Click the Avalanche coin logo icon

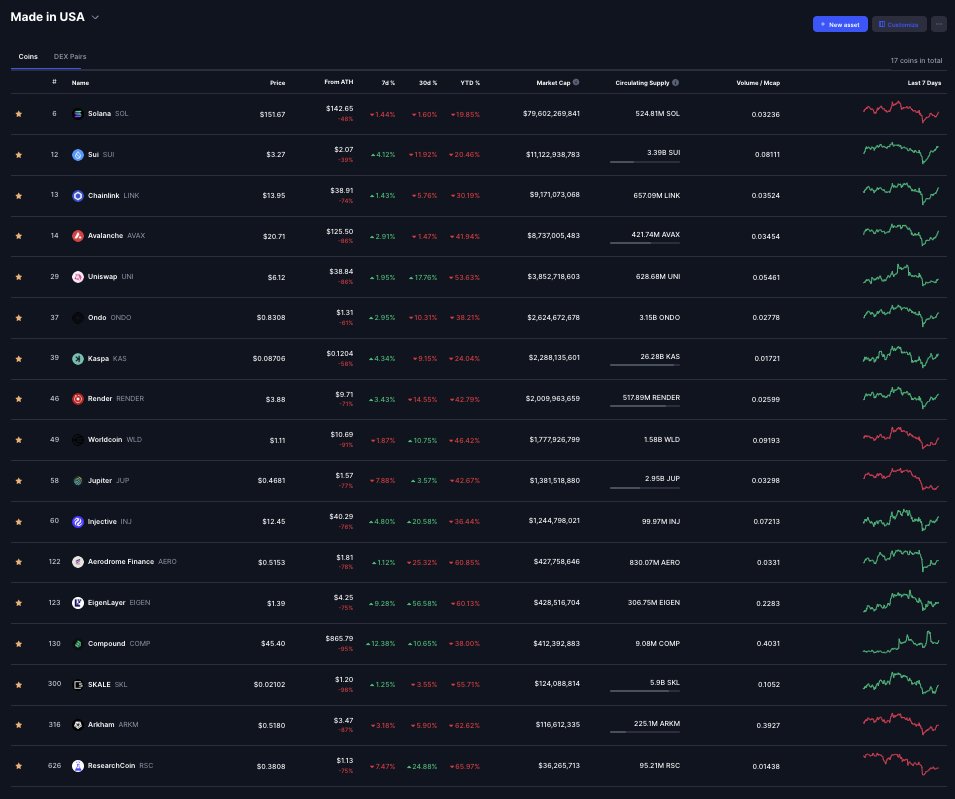tap(77, 236)
